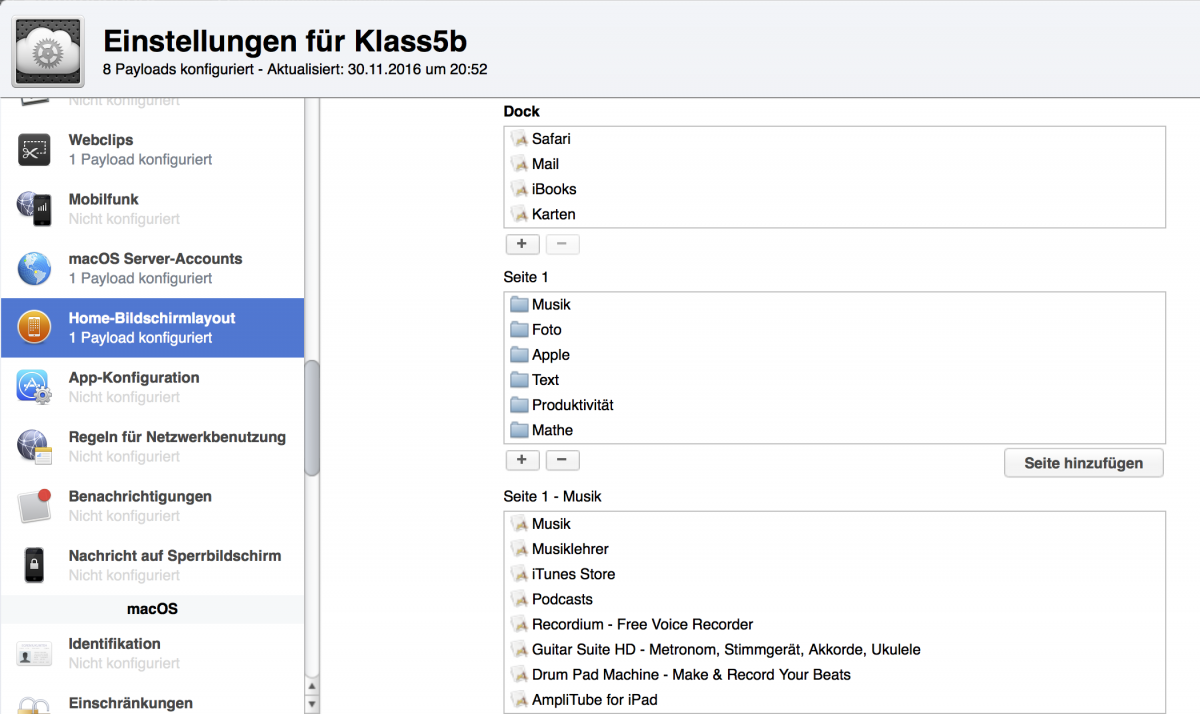Click the Einstellungen für Klass5b title
Viewport: 1200px width, 714px height.
(x=286, y=41)
